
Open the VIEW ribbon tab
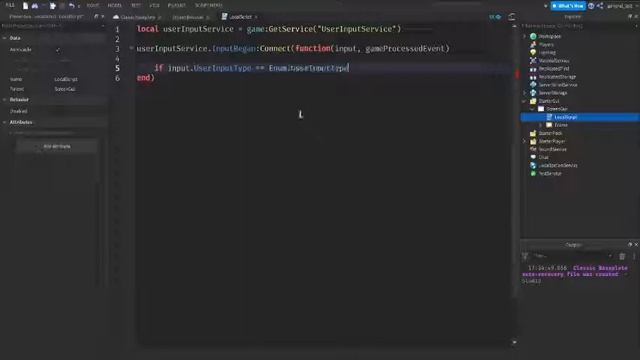pyautogui.click(x=154, y=5)
